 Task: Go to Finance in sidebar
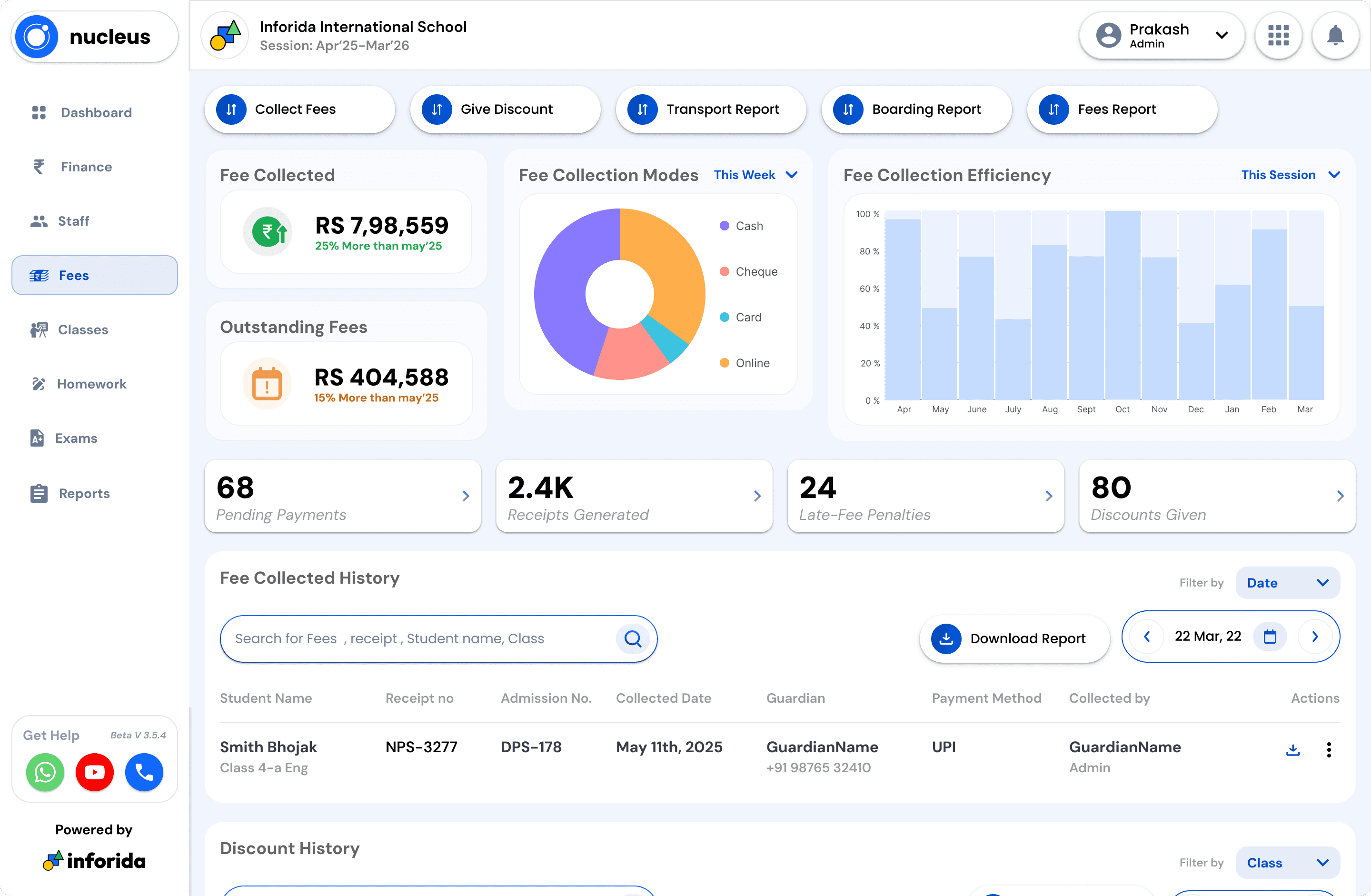click(87, 167)
